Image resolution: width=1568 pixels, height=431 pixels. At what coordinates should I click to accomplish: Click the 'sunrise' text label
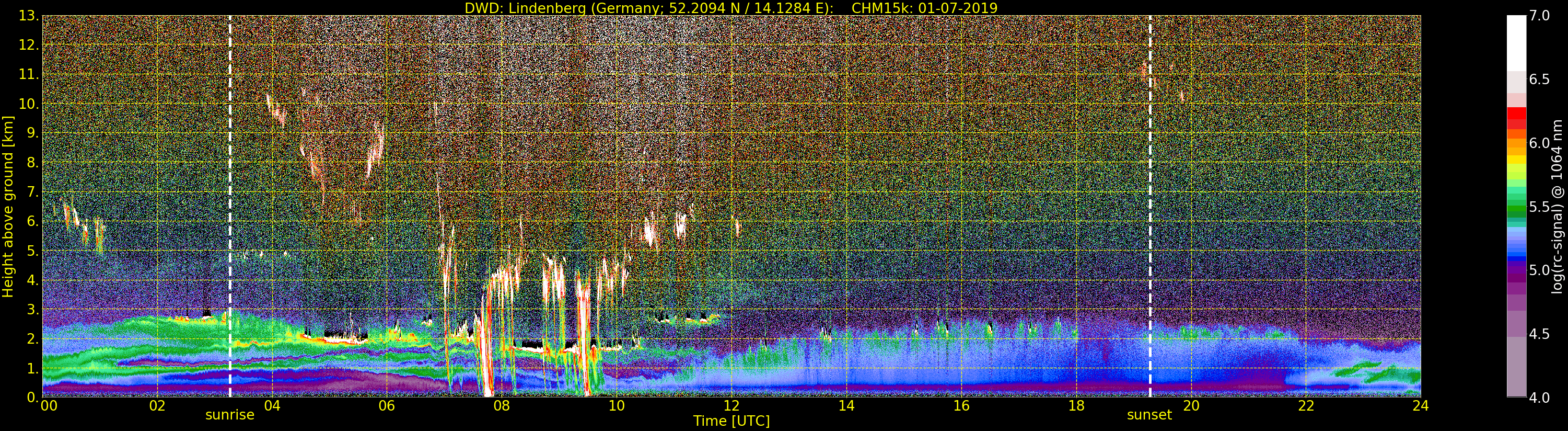229,415
